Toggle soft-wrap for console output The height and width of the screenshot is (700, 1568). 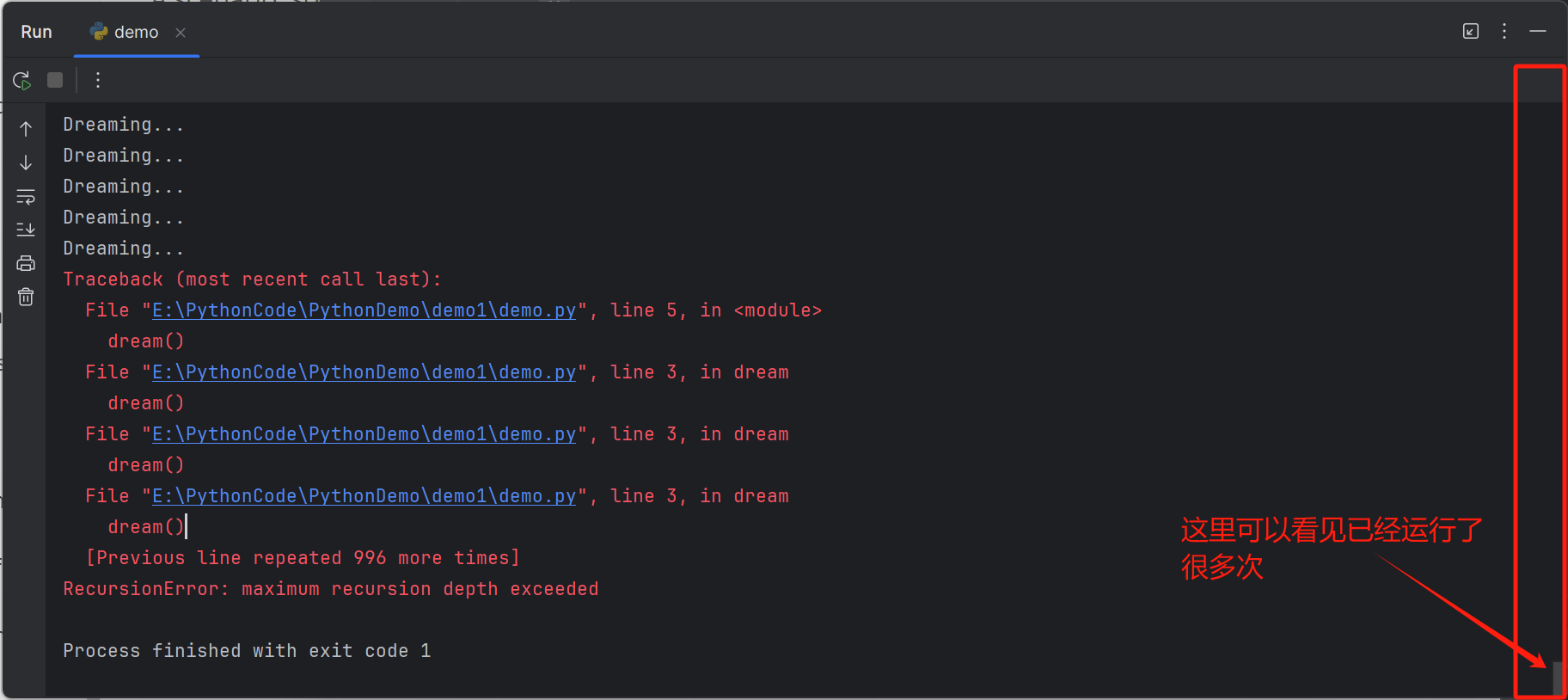click(26, 196)
